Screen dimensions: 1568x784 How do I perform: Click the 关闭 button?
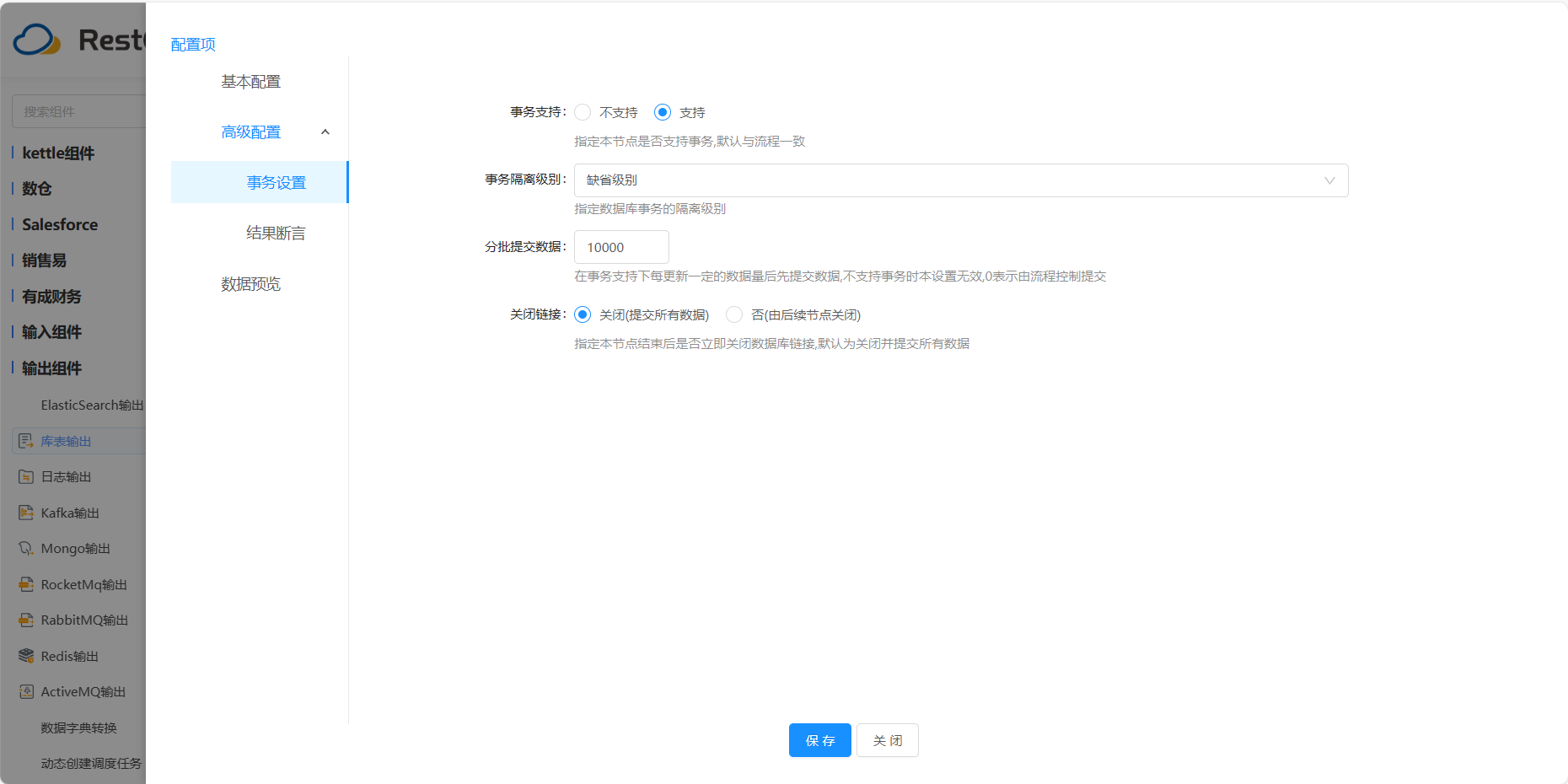click(887, 740)
